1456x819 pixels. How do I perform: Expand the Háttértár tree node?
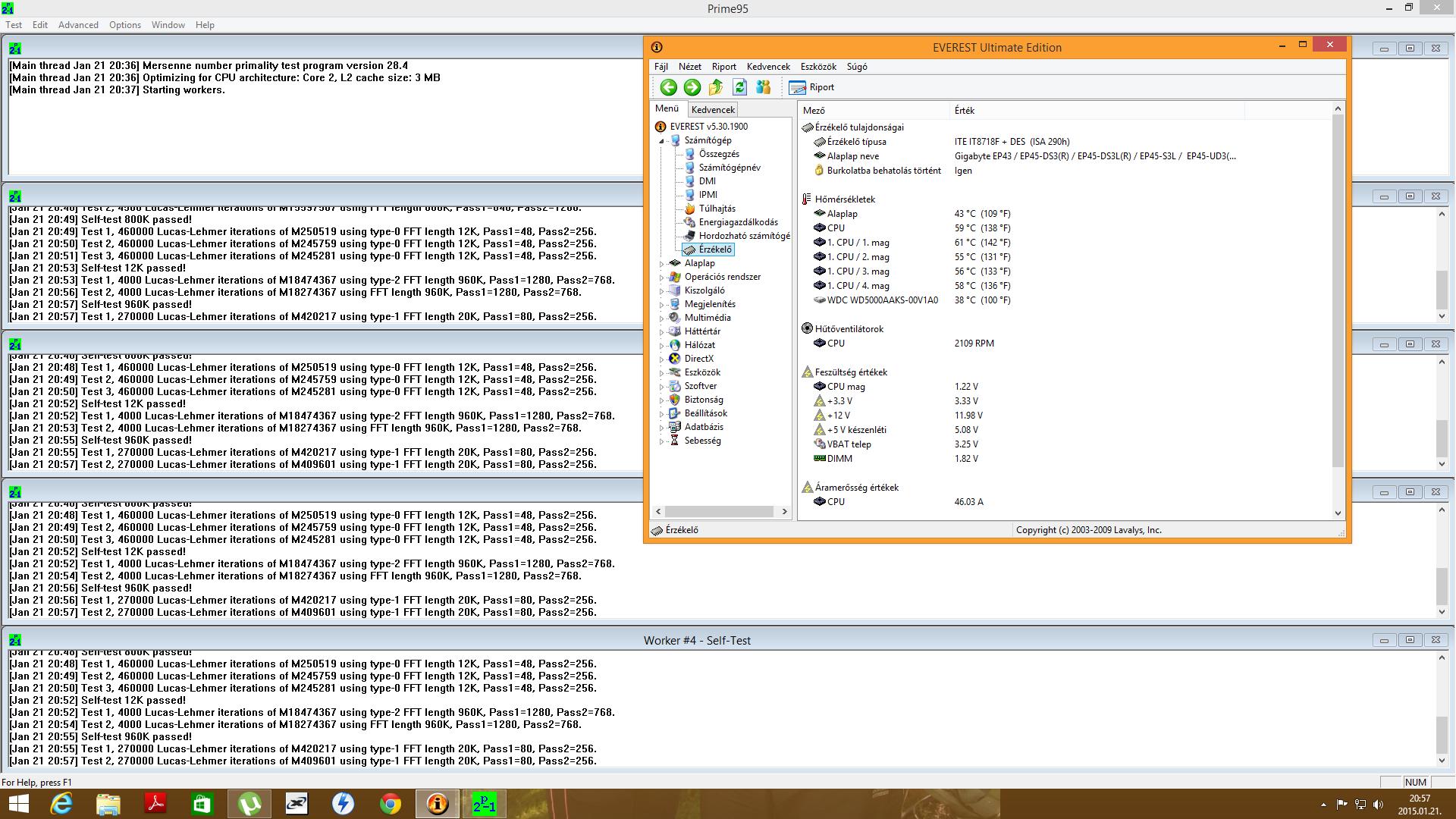661,332
